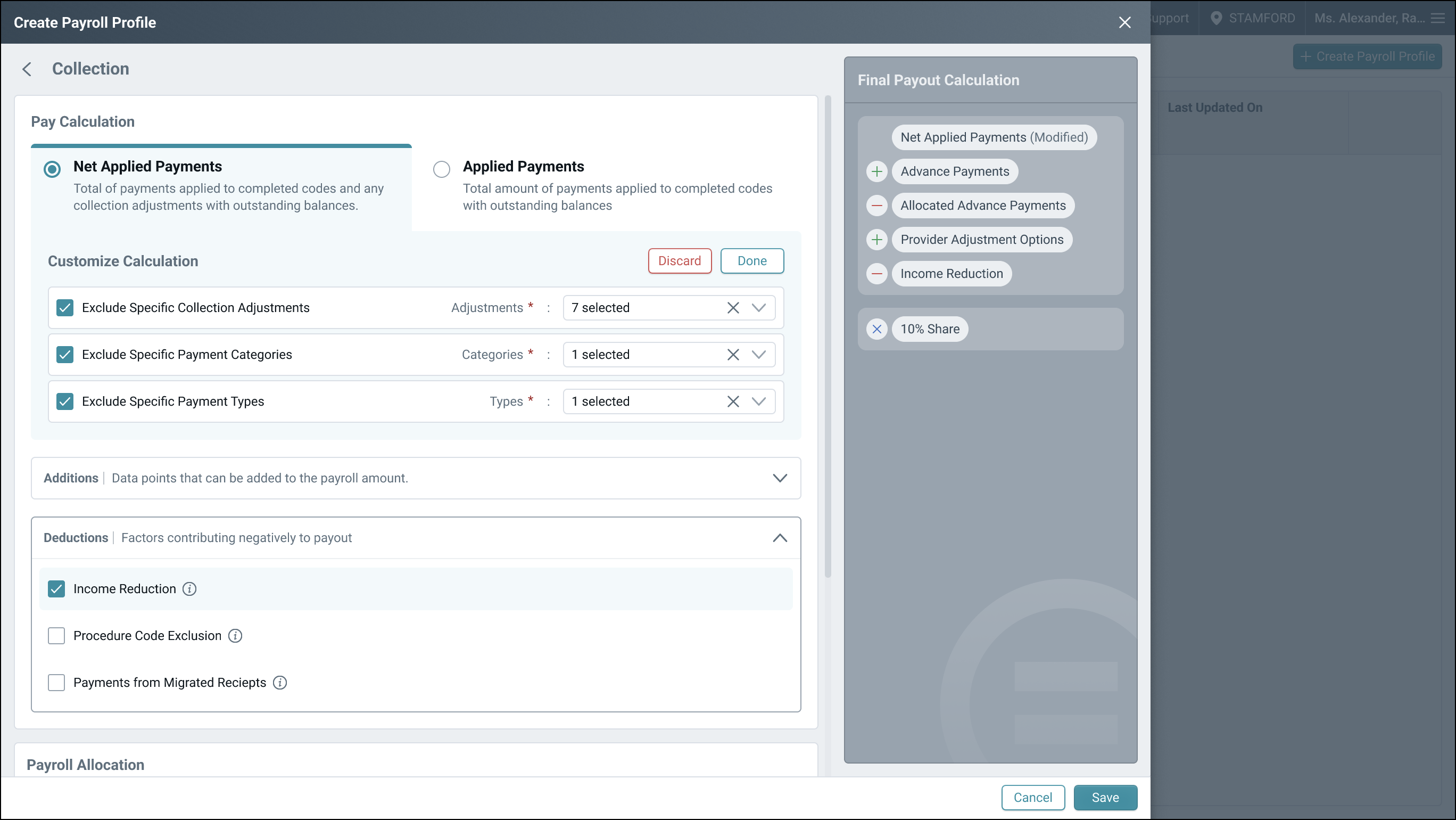Screen dimensions: 1456x820
Task: Save the payroll profile
Action: (x=1105, y=798)
